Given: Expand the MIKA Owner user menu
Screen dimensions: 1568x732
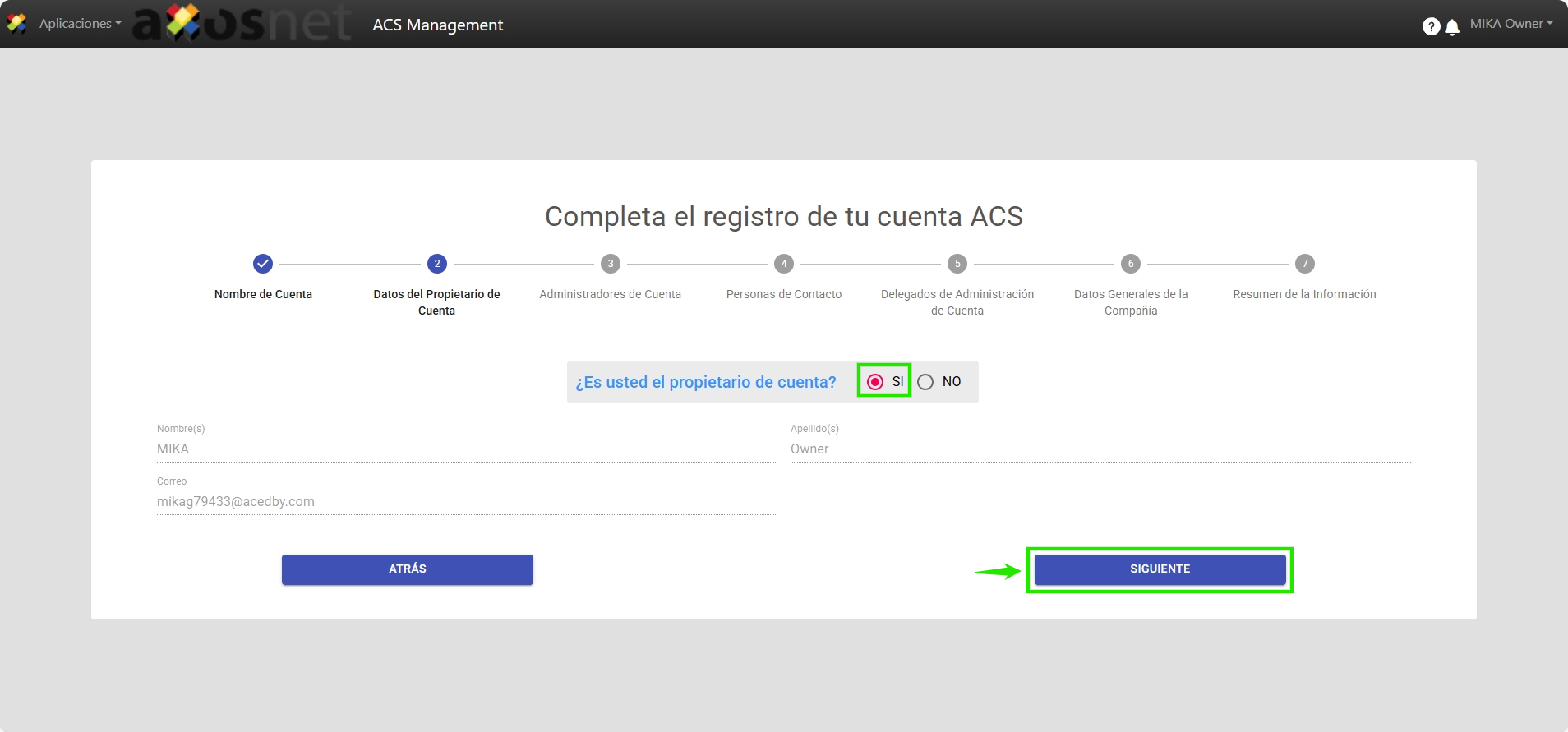Looking at the screenshot, I should [1511, 23].
